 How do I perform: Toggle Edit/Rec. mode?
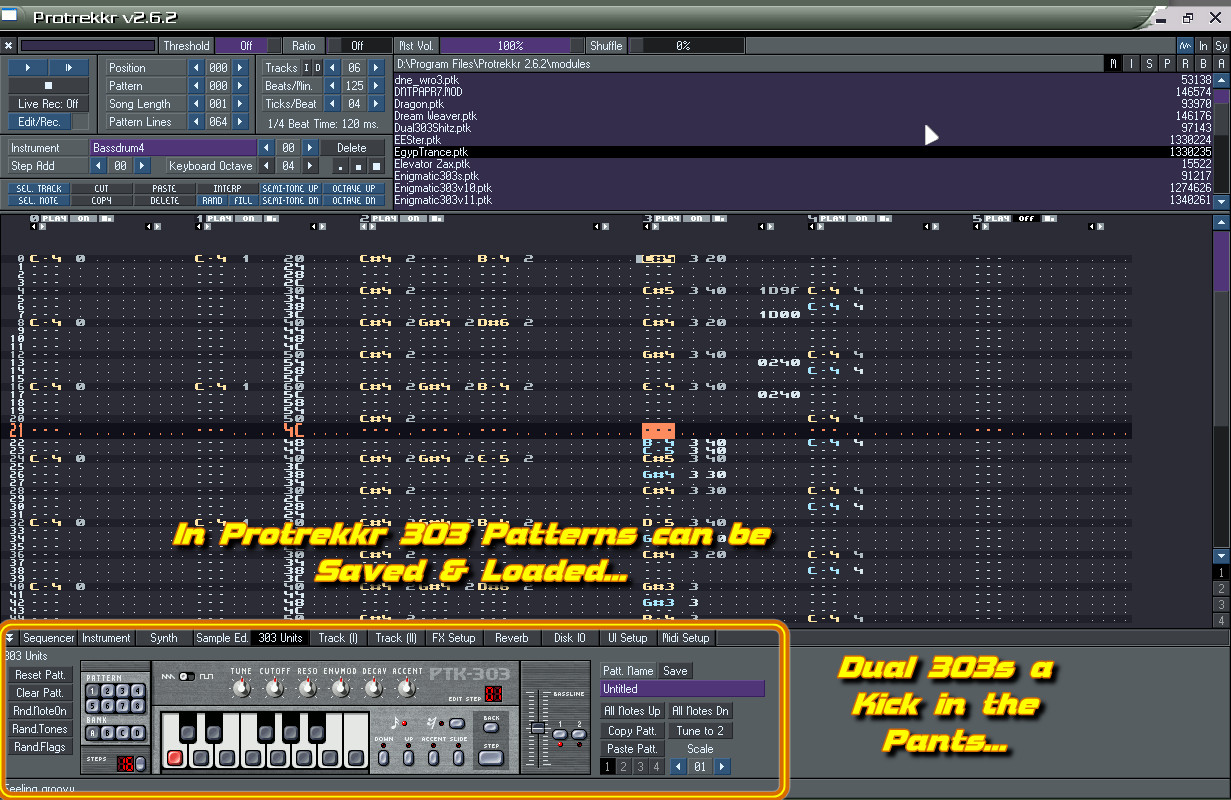point(39,122)
